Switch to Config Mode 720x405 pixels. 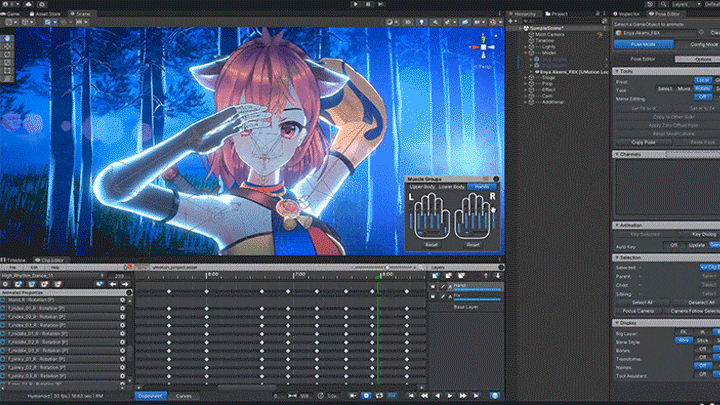point(699,45)
